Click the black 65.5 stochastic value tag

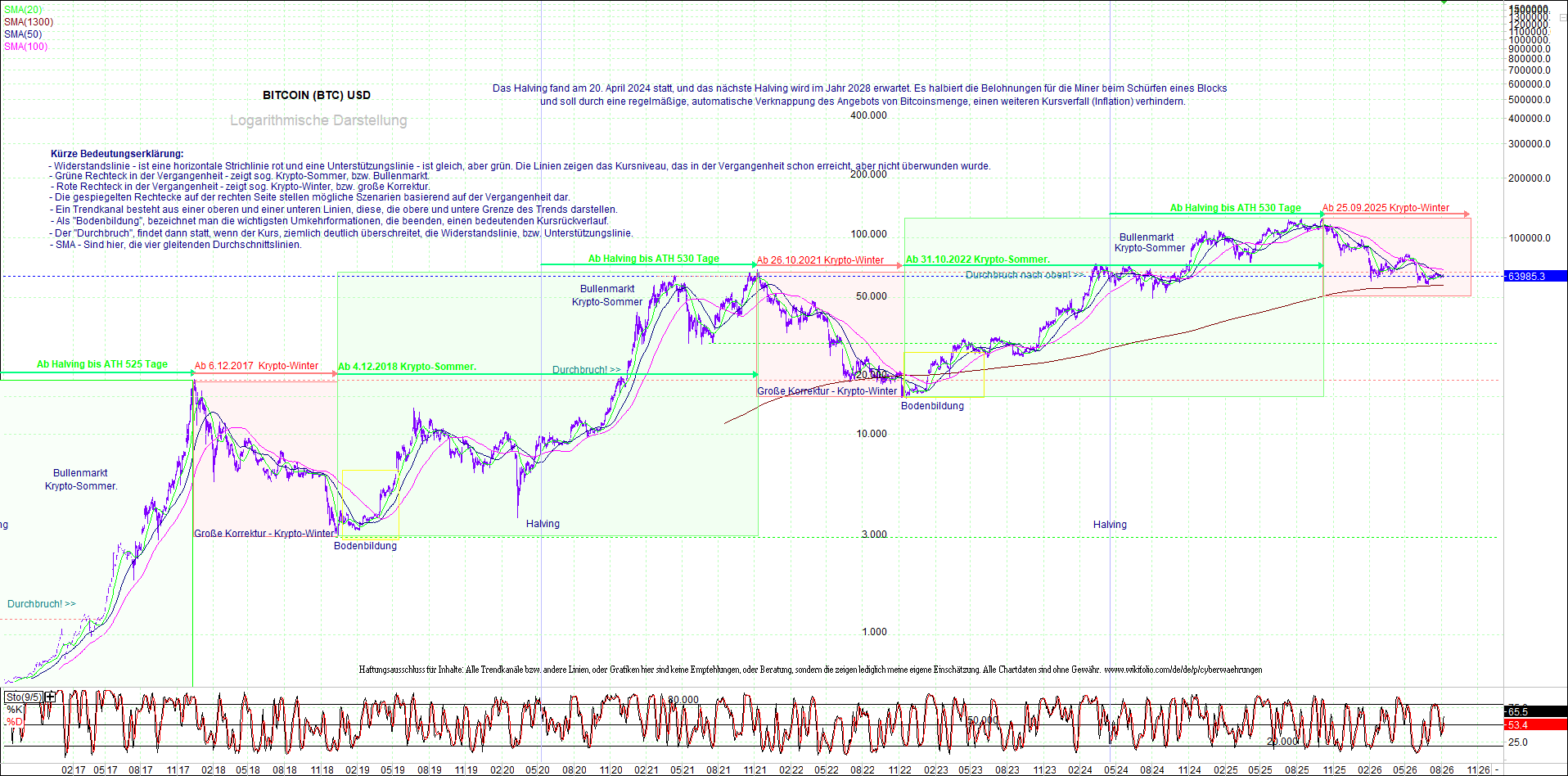pos(1535,712)
